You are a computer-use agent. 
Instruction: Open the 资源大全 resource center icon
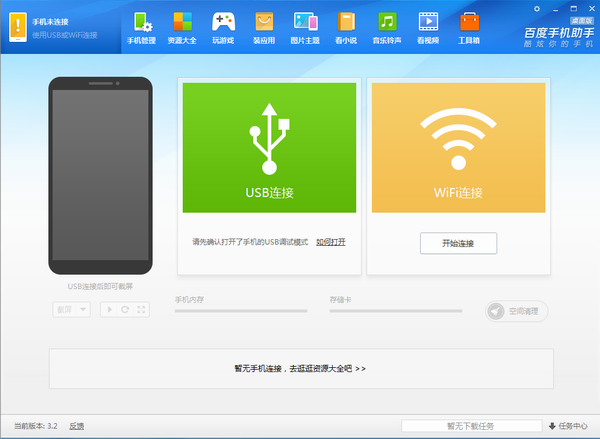(x=183, y=21)
